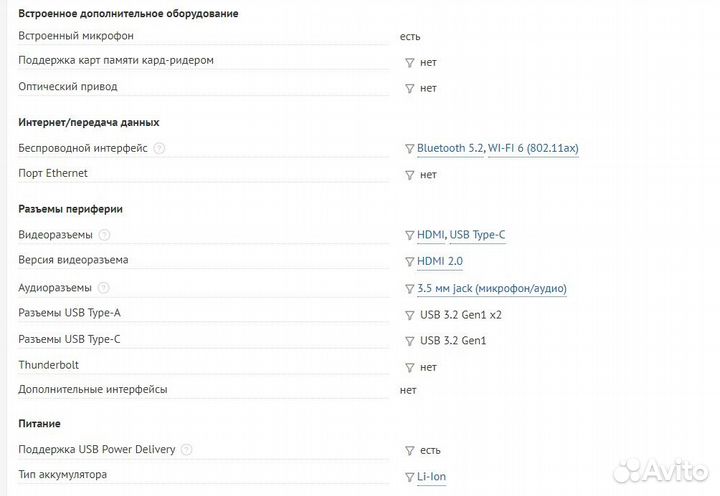Open the help tooltip for Аудиоразъемы

(104, 288)
